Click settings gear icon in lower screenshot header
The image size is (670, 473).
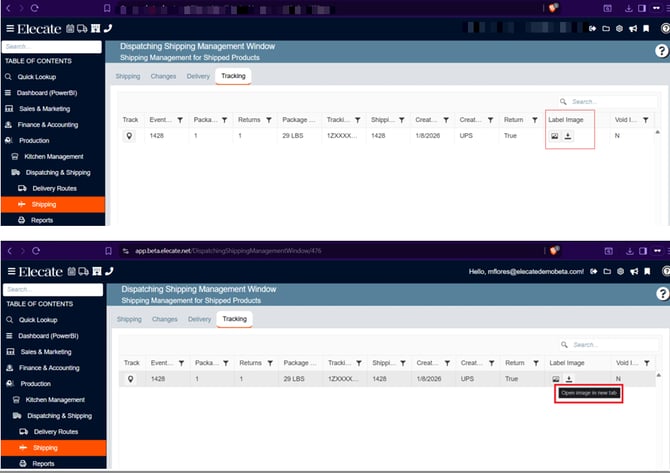(x=620, y=271)
